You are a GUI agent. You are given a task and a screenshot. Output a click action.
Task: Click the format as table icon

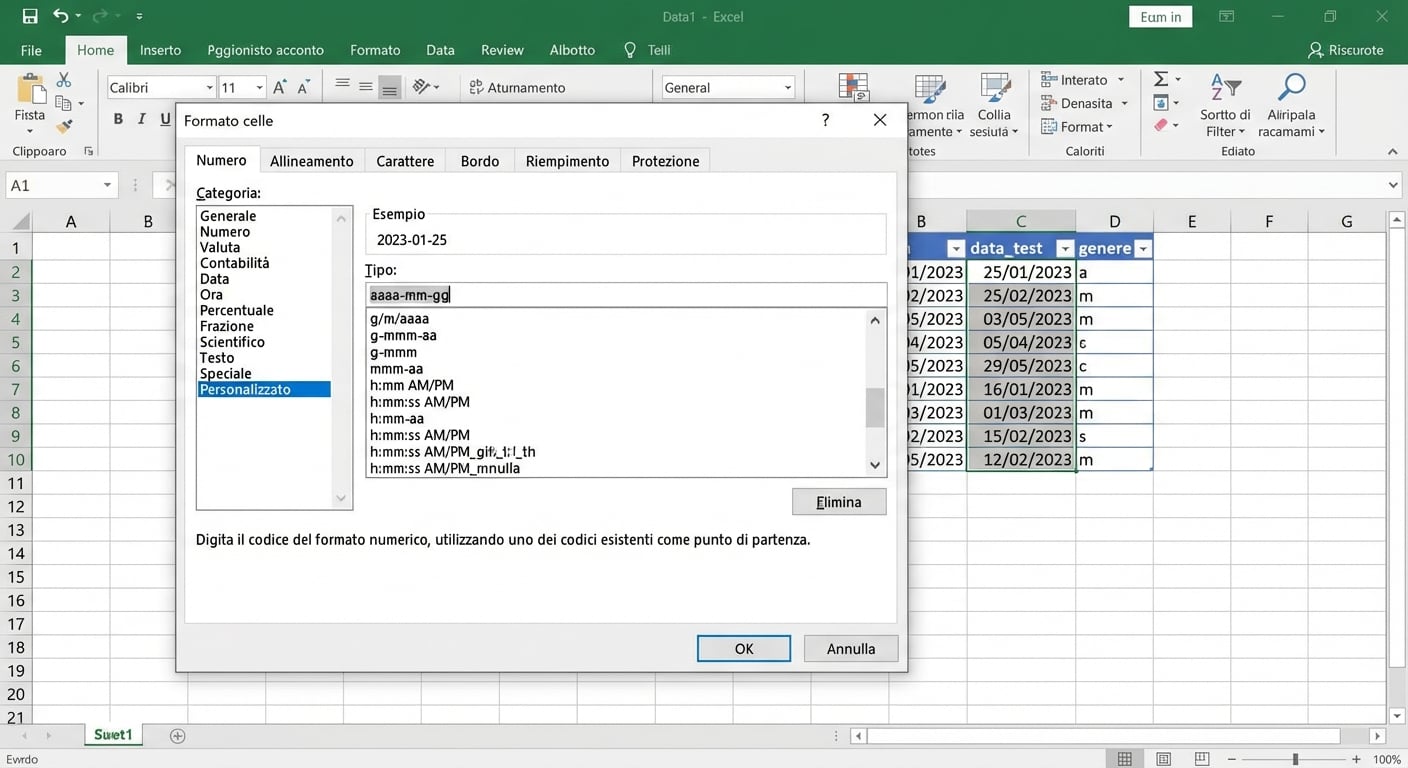930,88
